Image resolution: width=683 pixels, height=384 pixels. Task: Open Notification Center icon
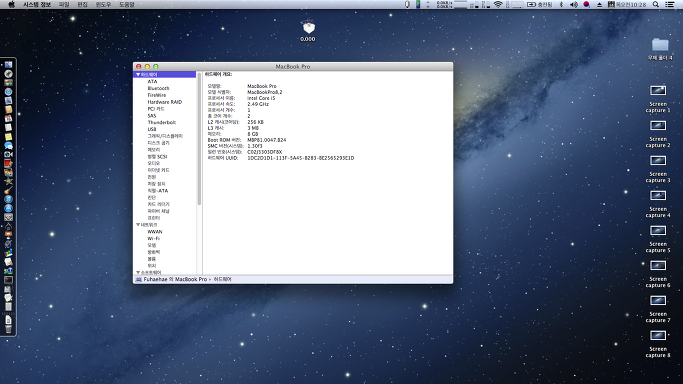669,4
